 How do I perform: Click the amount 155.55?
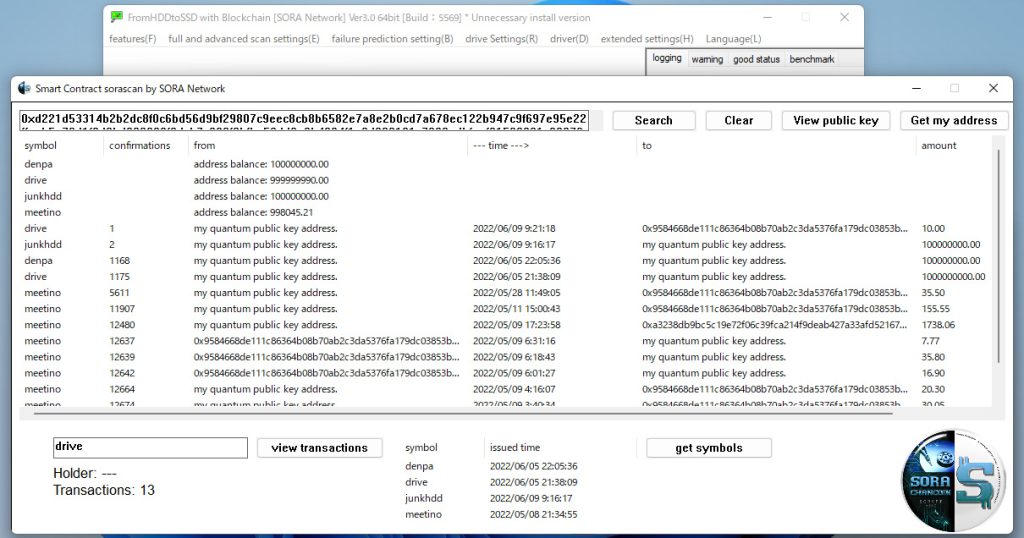[935, 309]
